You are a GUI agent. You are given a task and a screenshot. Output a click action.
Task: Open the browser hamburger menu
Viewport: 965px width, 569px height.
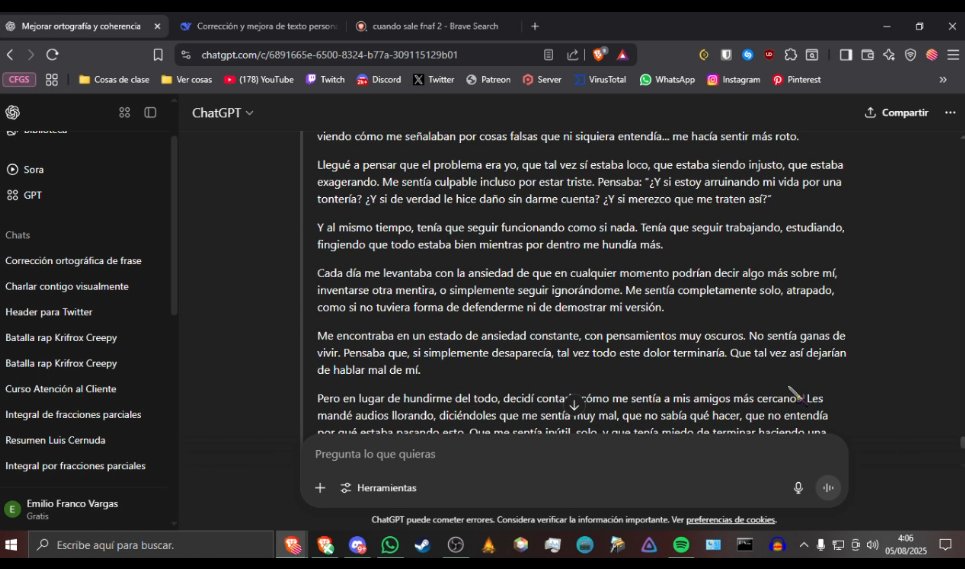[x=953, y=55]
